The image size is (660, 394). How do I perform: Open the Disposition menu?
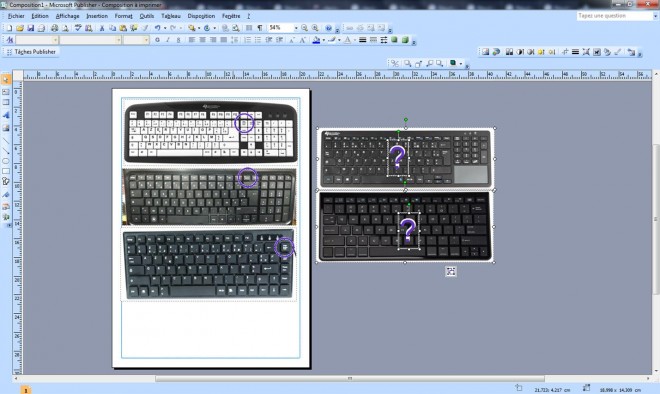[x=201, y=16]
